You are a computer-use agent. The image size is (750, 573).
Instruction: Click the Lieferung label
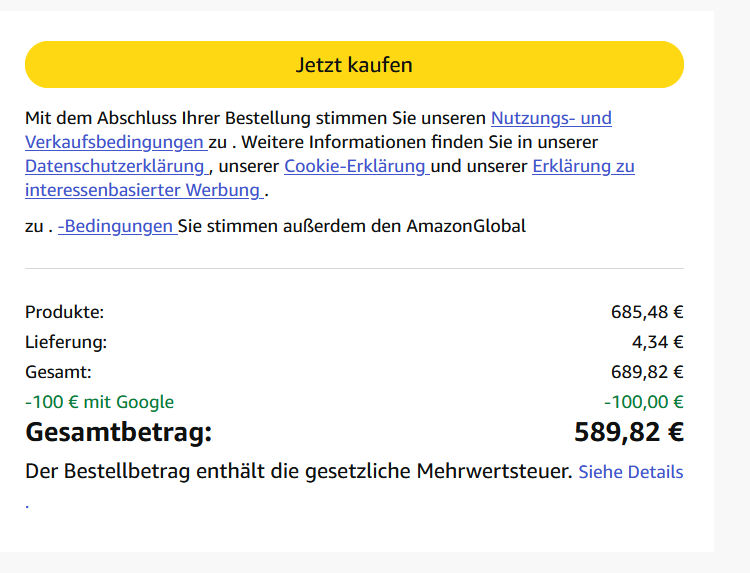[66, 342]
